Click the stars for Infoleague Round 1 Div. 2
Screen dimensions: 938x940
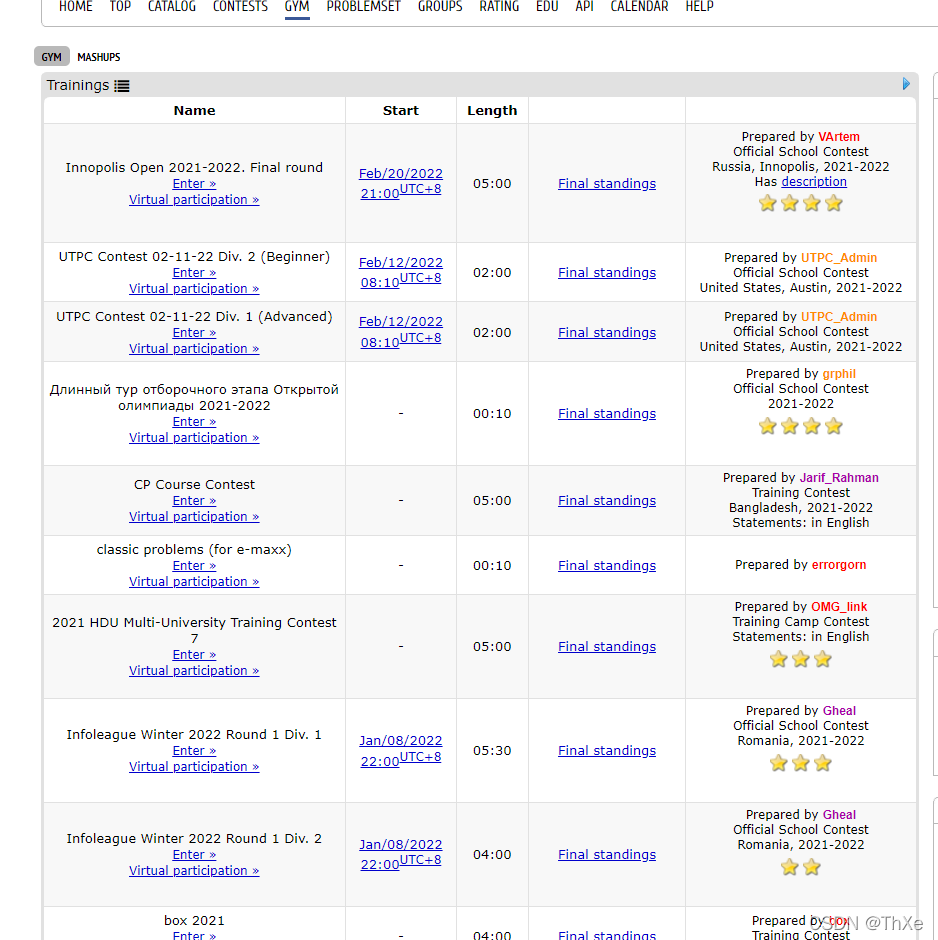point(800,867)
